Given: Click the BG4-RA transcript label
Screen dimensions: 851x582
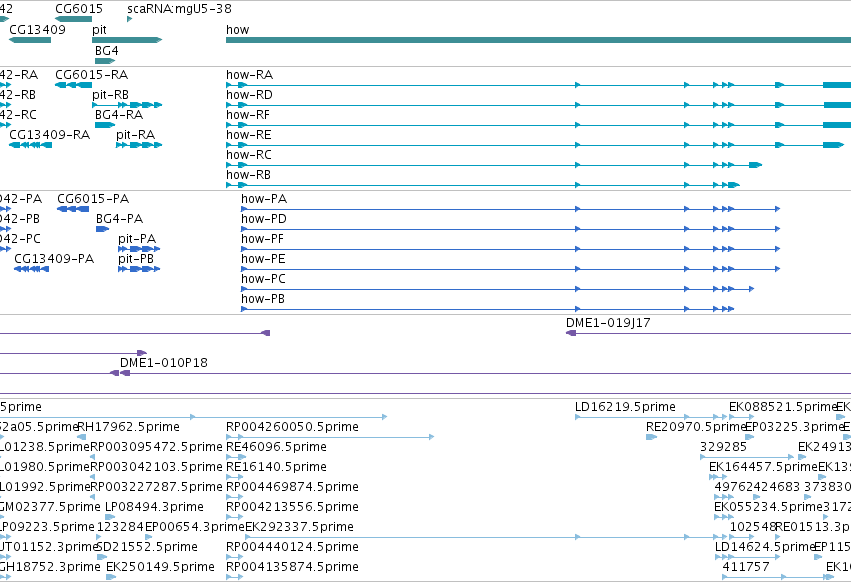Looking at the screenshot, I should 119,115.
